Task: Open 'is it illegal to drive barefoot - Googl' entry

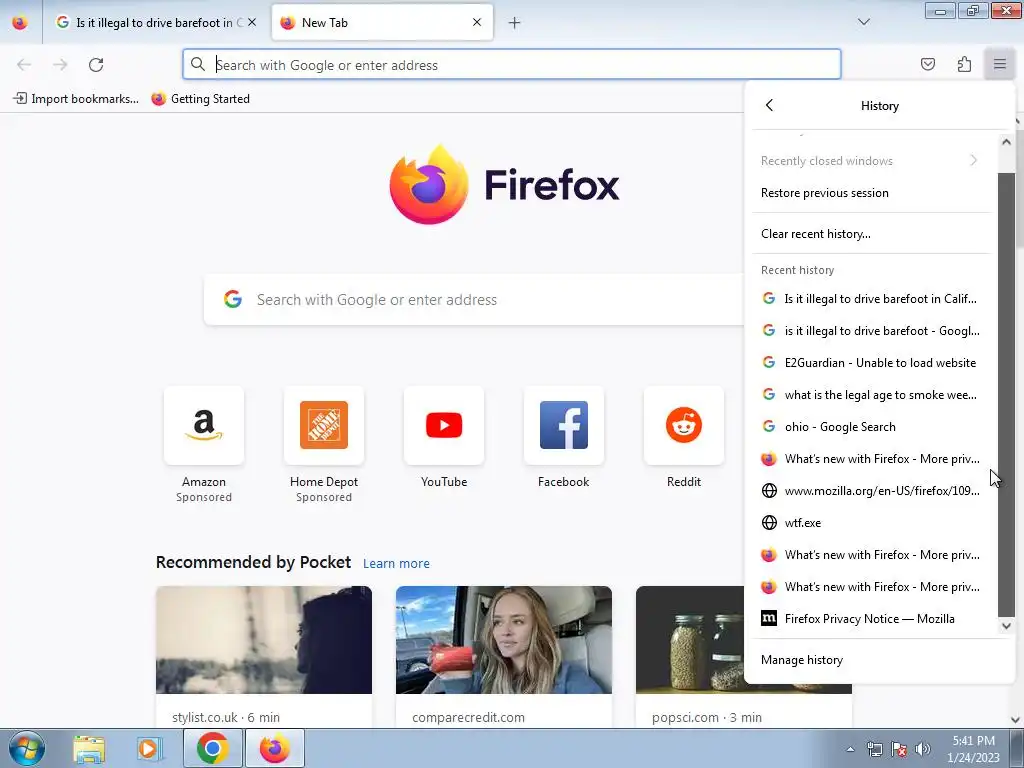Action: tap(871, 330)
